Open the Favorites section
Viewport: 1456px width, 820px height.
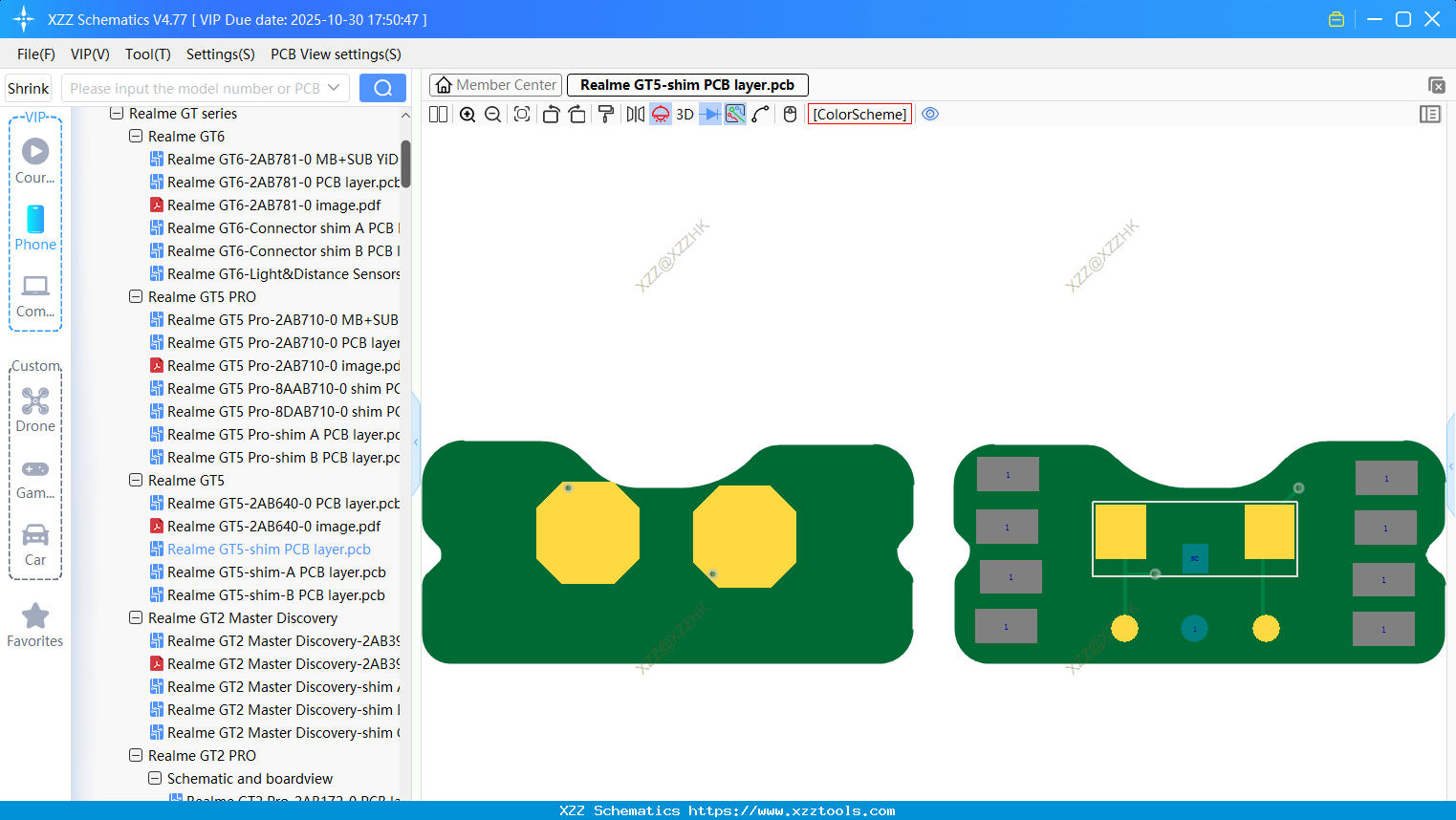(x=35, y=626)
